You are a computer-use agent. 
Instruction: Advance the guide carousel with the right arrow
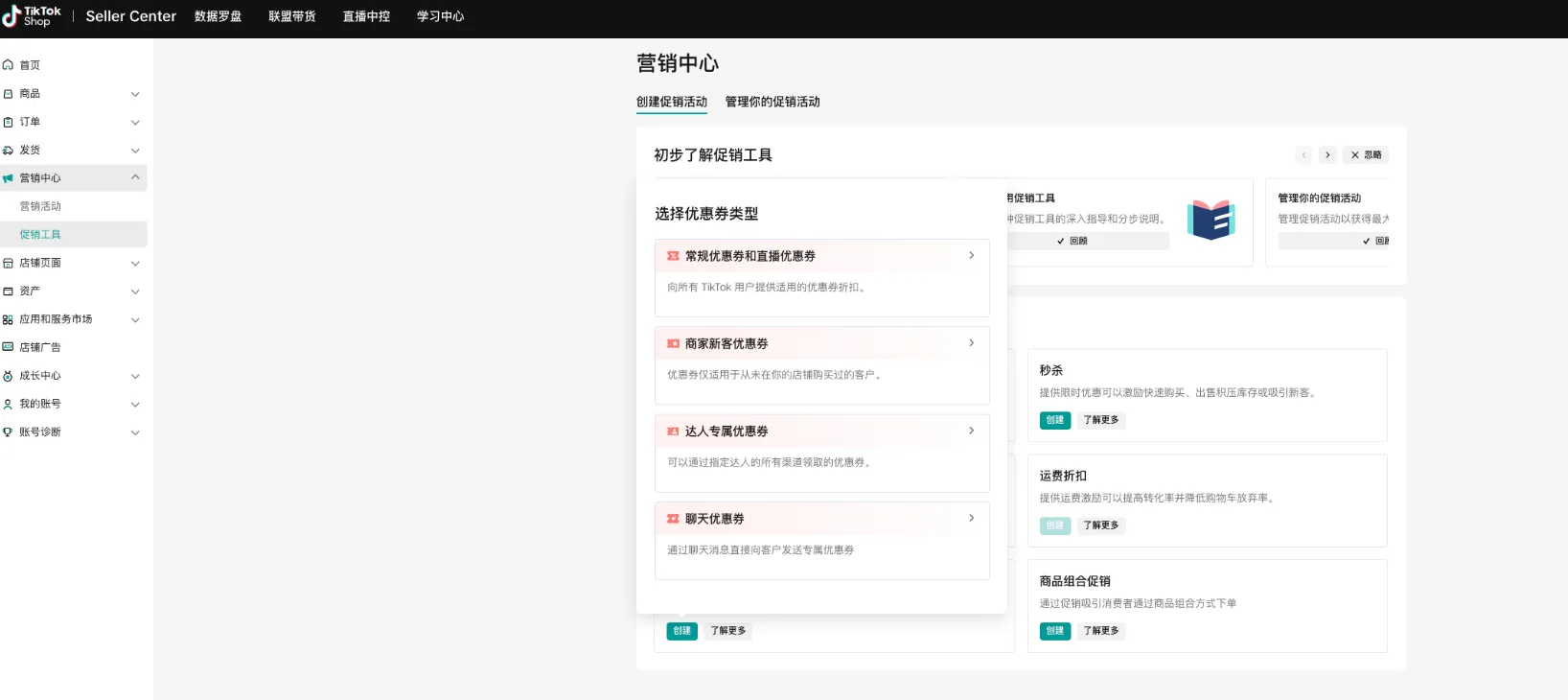point(1327,154)
